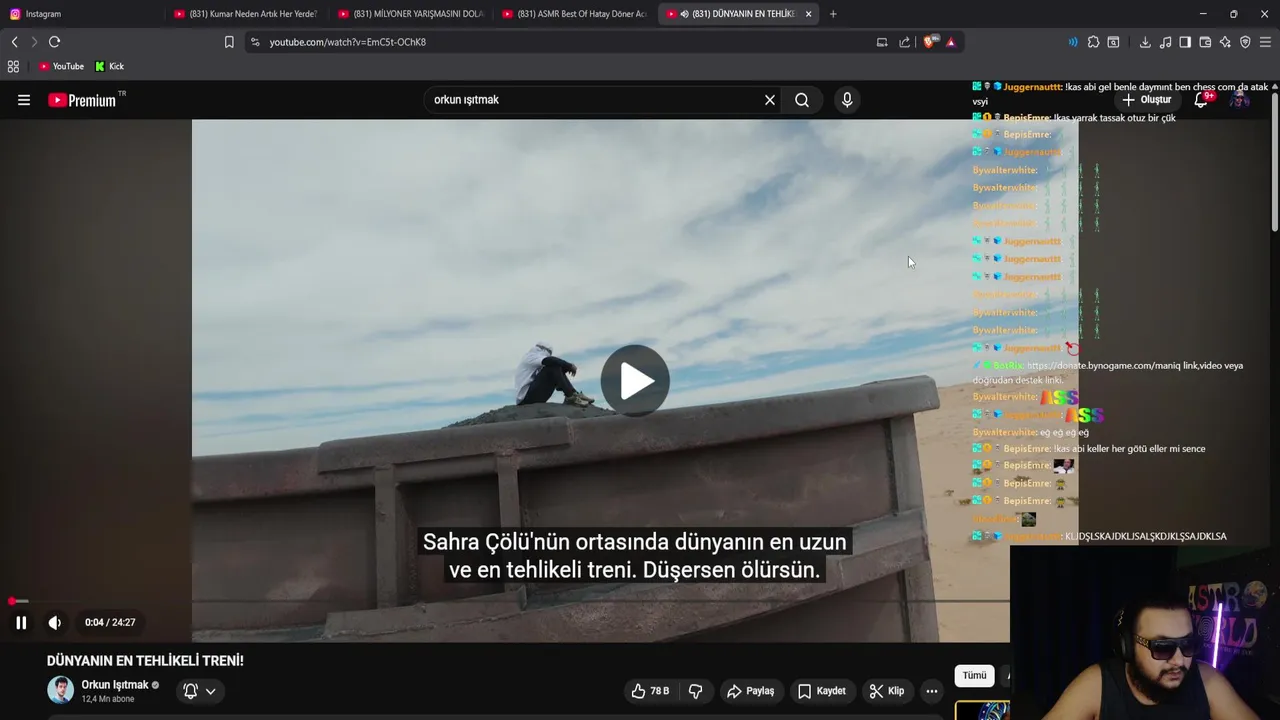Open Orkun Işıtmak channel avatar

(x=61, y=690)
